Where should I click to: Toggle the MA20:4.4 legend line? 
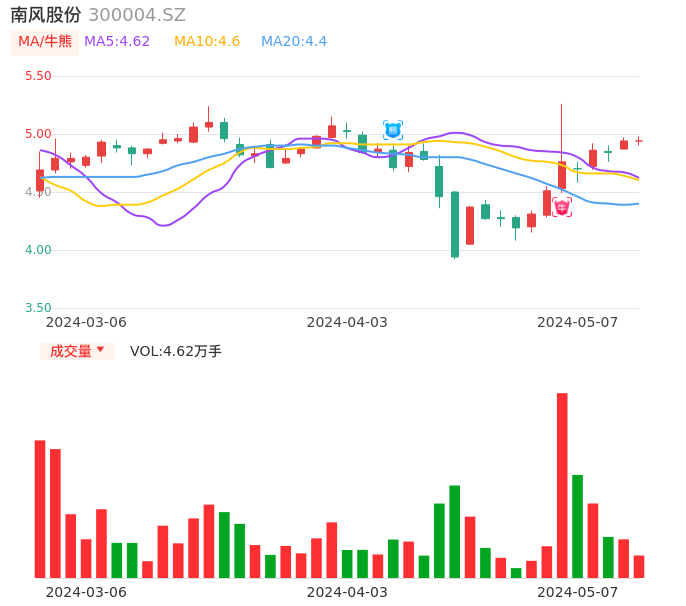tap(294, 42)
